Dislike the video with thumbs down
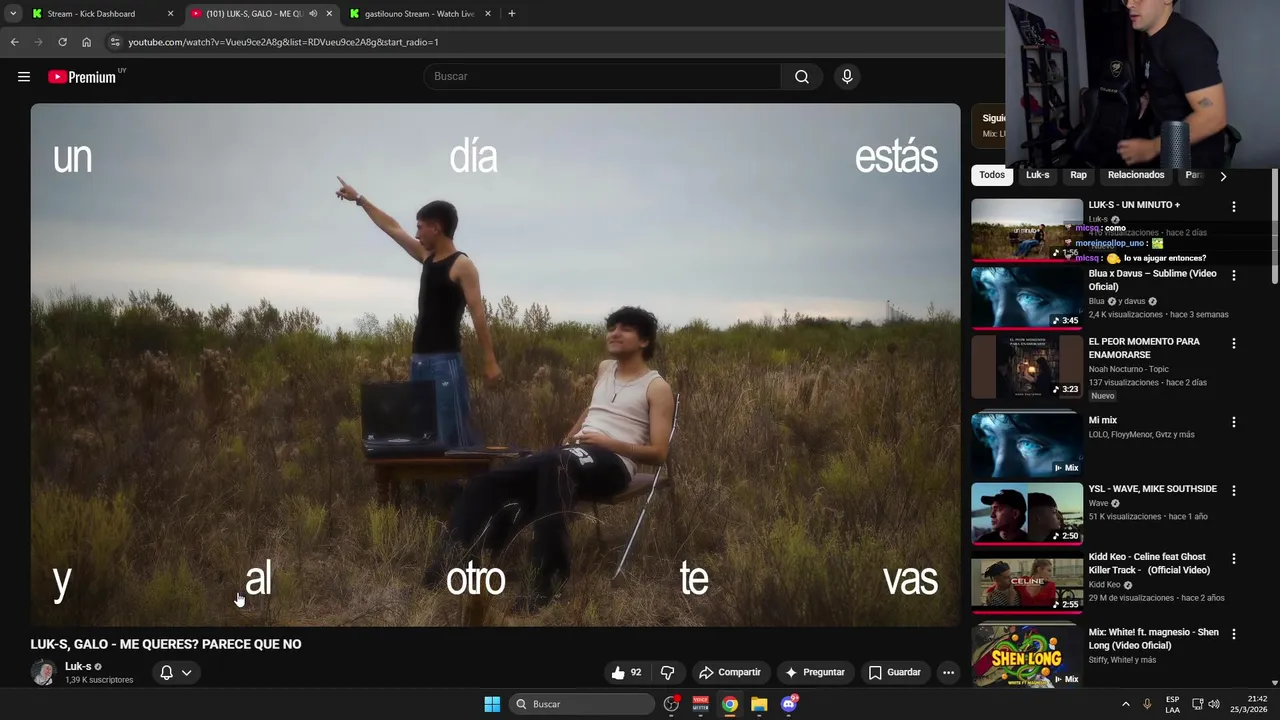 point(668,673)
